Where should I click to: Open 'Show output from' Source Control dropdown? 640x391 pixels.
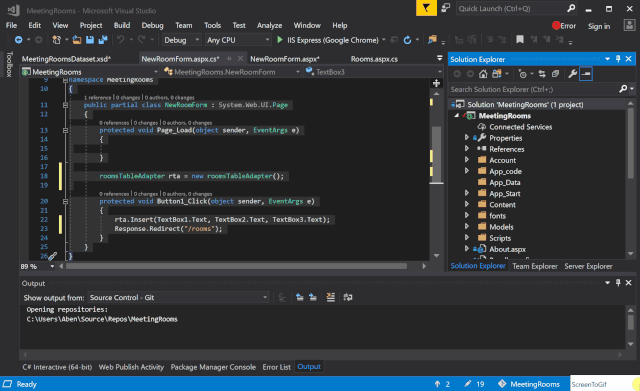coord(178,298)
